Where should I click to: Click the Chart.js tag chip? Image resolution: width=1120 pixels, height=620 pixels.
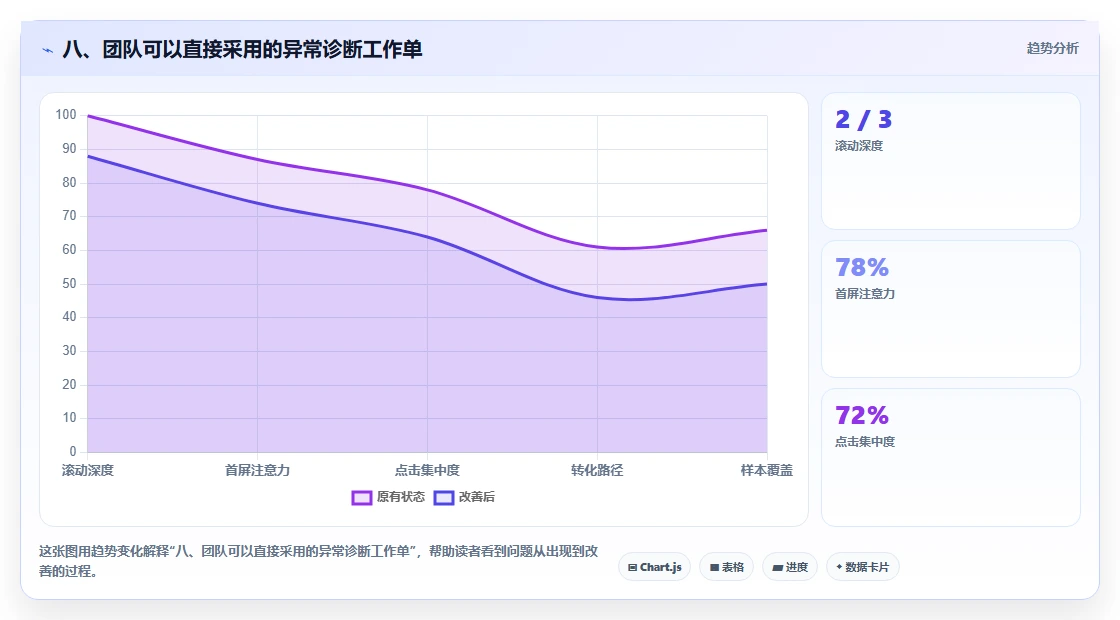[654, 567]
